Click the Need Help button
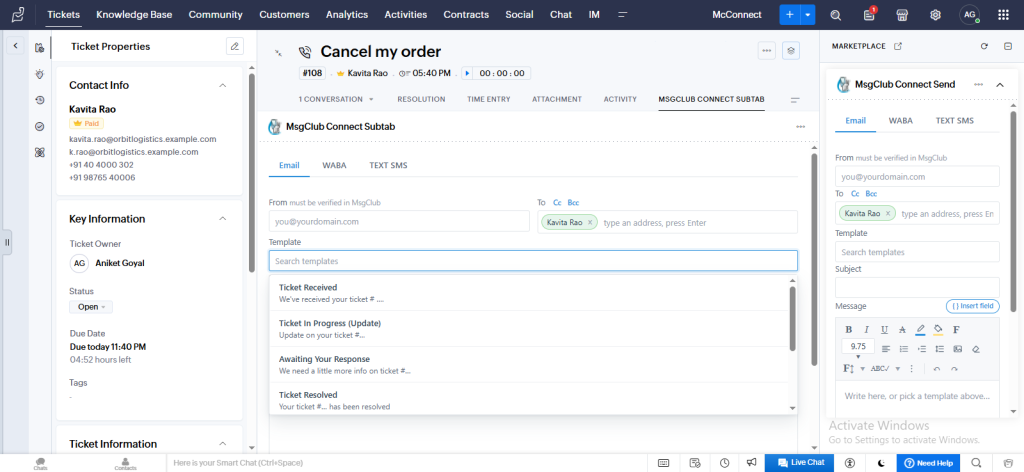 [929, 462]
